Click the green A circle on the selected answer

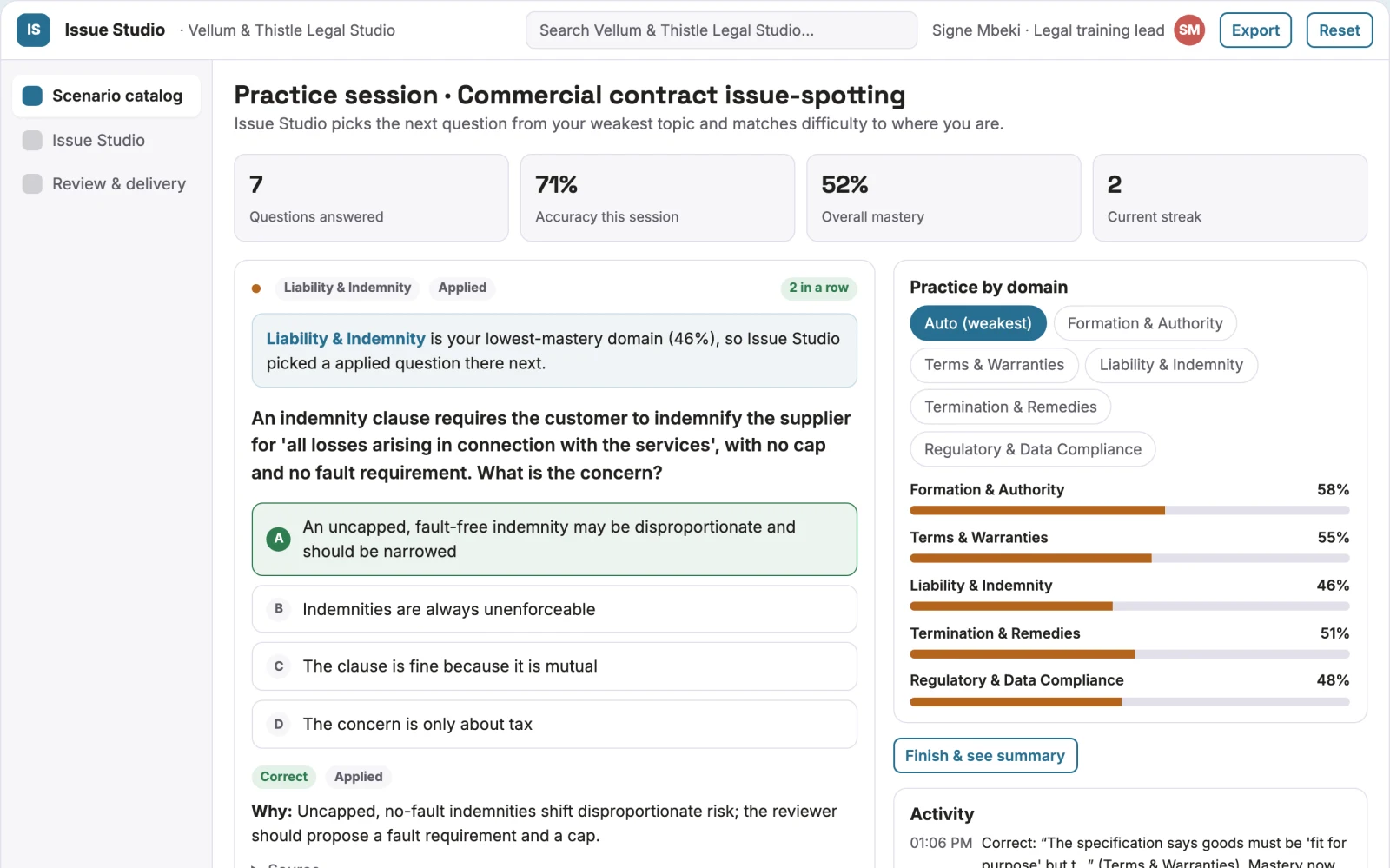pyautogui.click(x=278, y=539)
